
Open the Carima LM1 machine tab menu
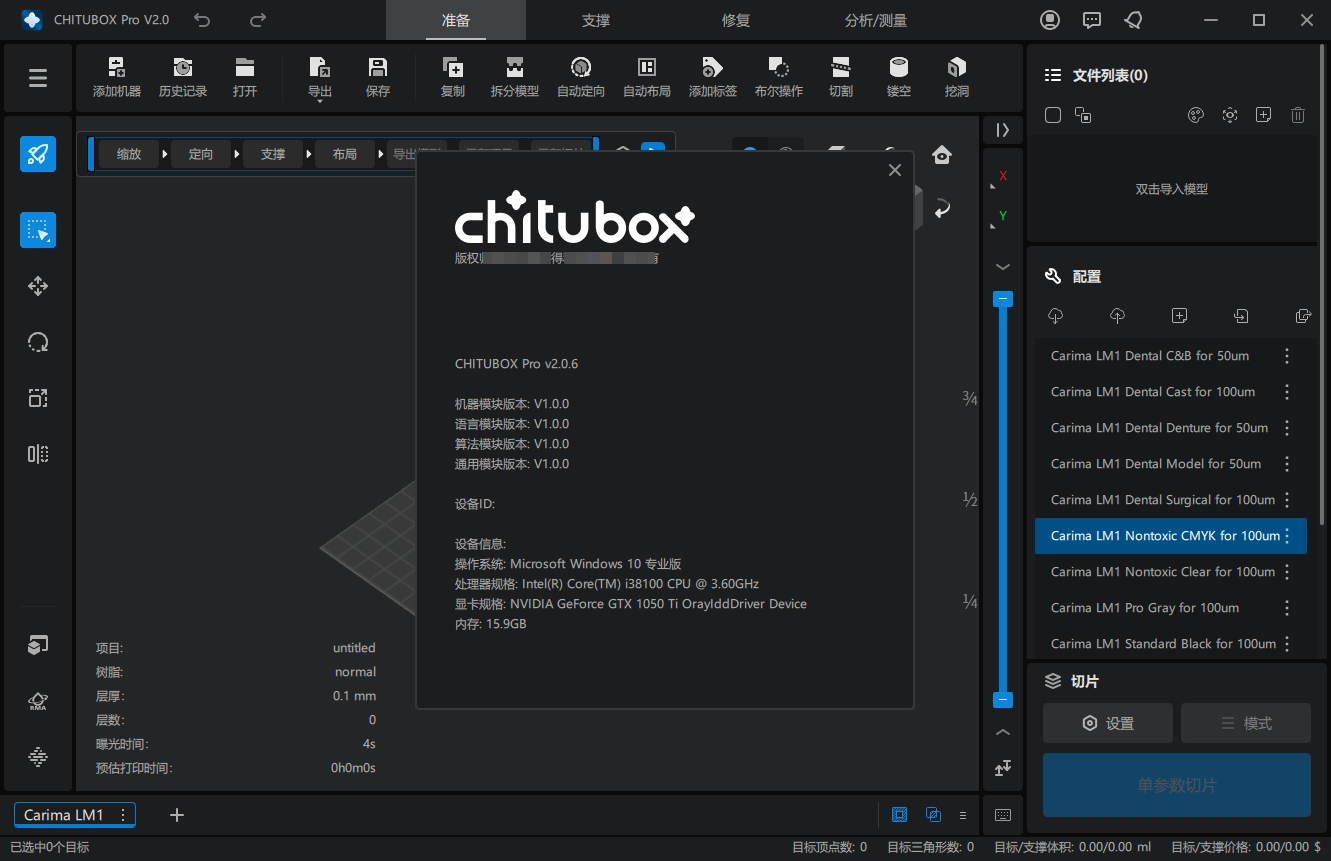123,814
